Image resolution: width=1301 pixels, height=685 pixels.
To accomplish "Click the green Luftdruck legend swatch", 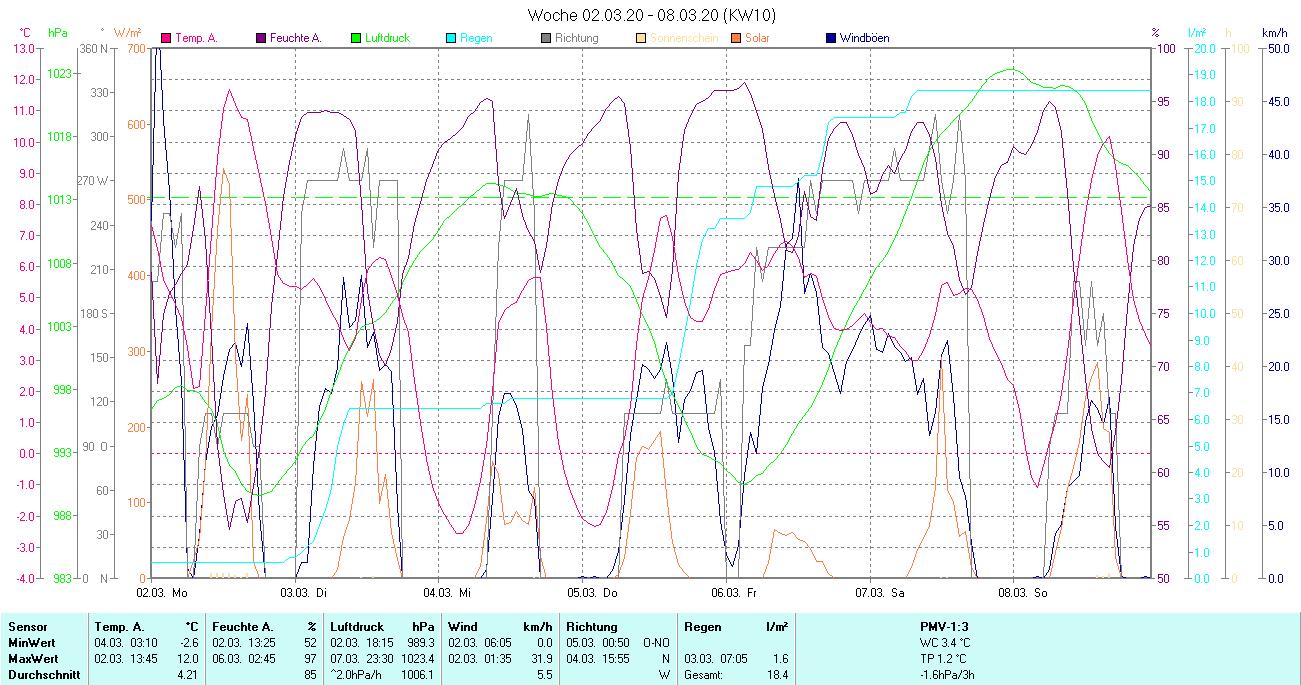I will 356,38.
